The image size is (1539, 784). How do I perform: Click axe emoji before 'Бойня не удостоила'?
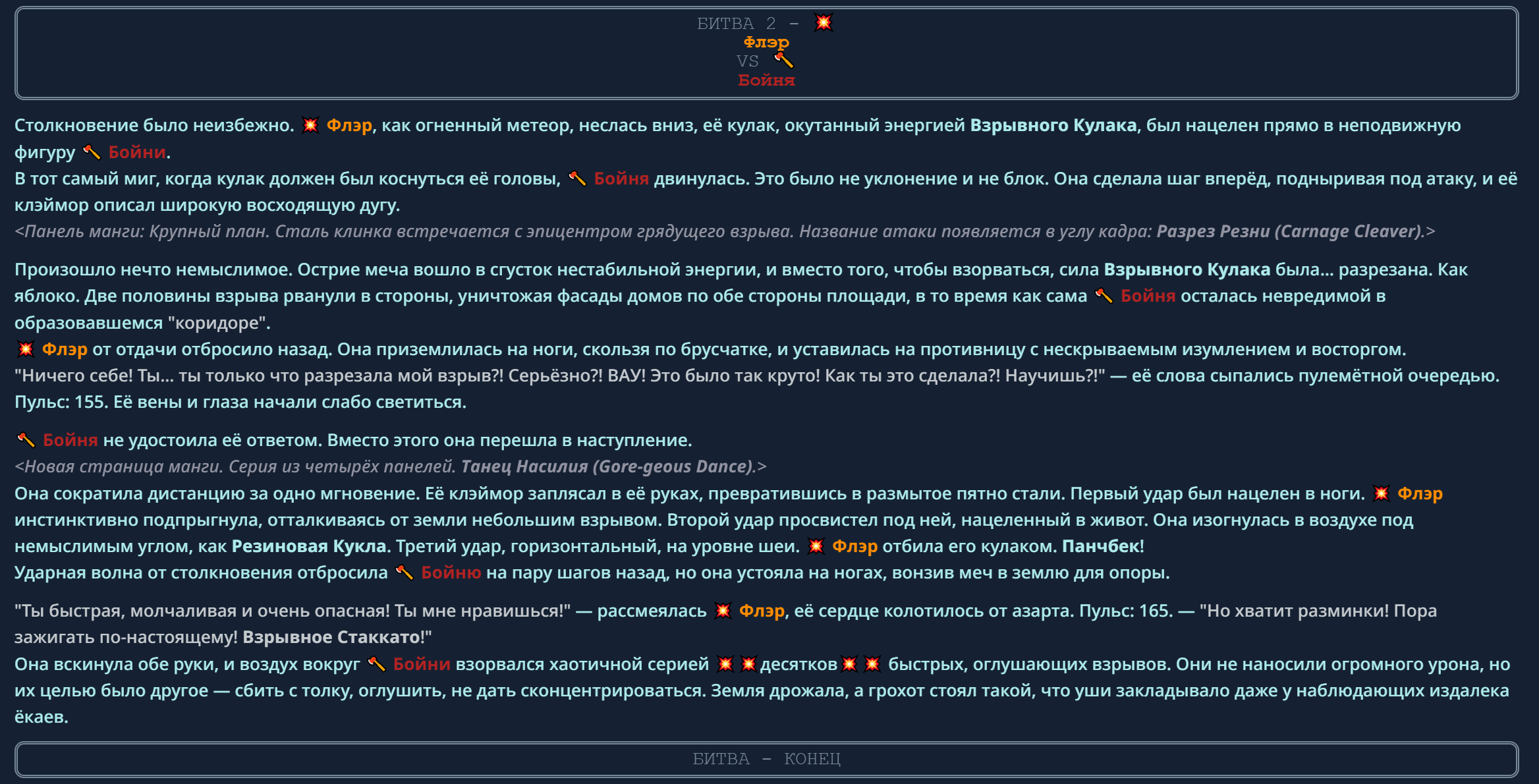tap(26, 440)
